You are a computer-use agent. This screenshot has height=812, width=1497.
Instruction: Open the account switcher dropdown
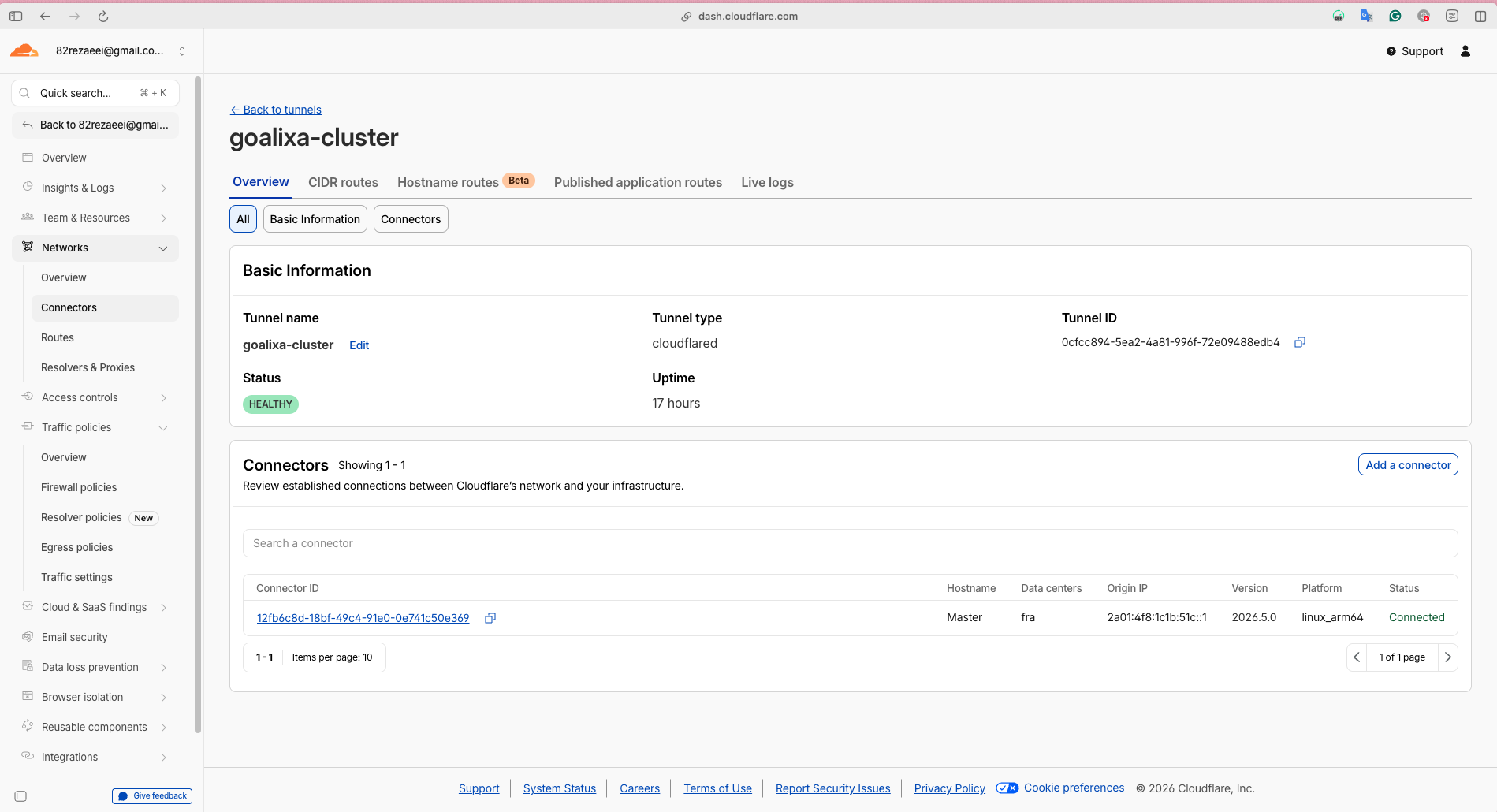[182, 51]
